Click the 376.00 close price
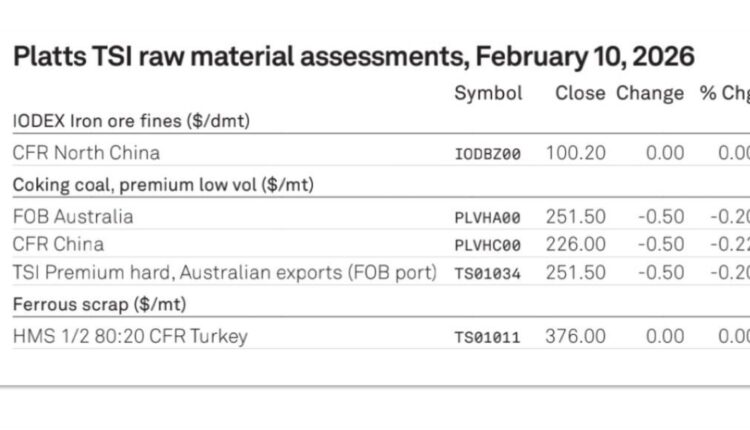This screenshot has height=430, width=750. click(575, 336)
